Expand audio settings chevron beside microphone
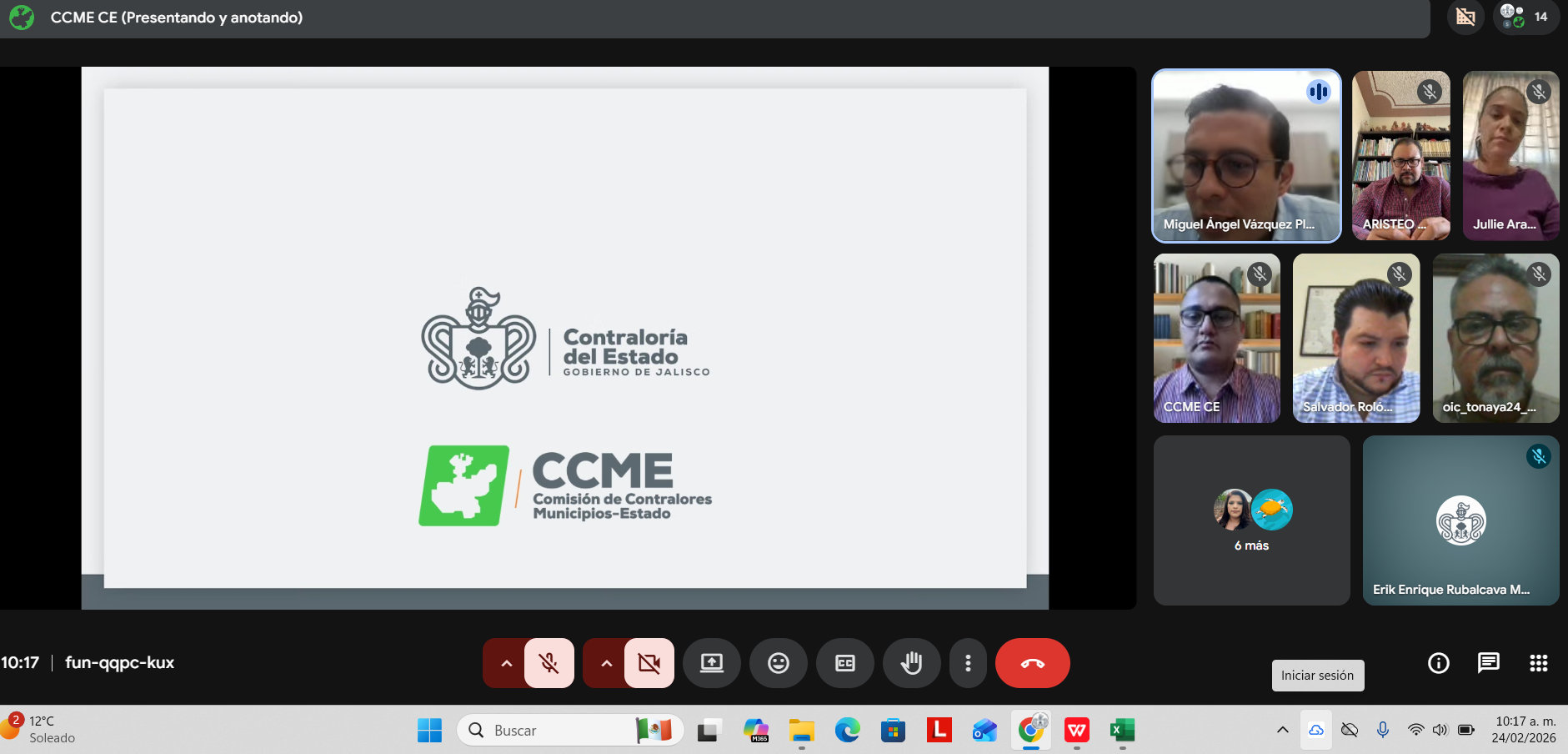This screenshot has height=754, width=1568. point(506,663)
